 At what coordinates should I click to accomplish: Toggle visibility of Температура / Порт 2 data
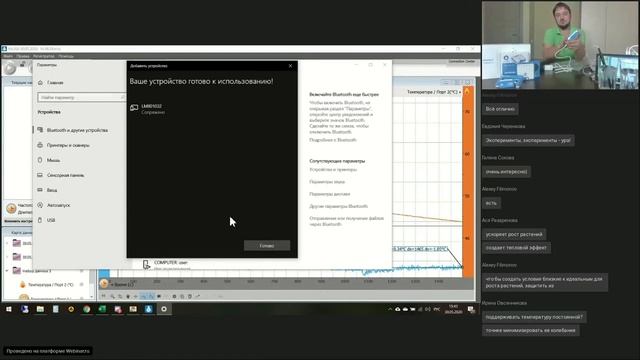[x=82, y=284]
